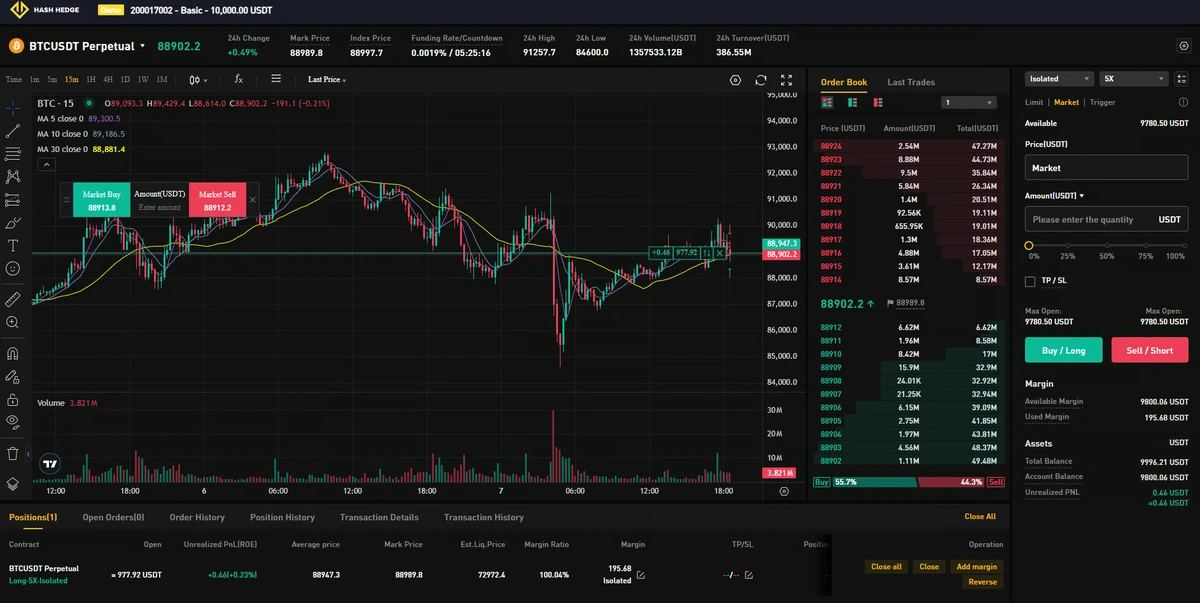Switch chart interval to 4H
The image size is (1200, 603).
(x=108, y=79)
